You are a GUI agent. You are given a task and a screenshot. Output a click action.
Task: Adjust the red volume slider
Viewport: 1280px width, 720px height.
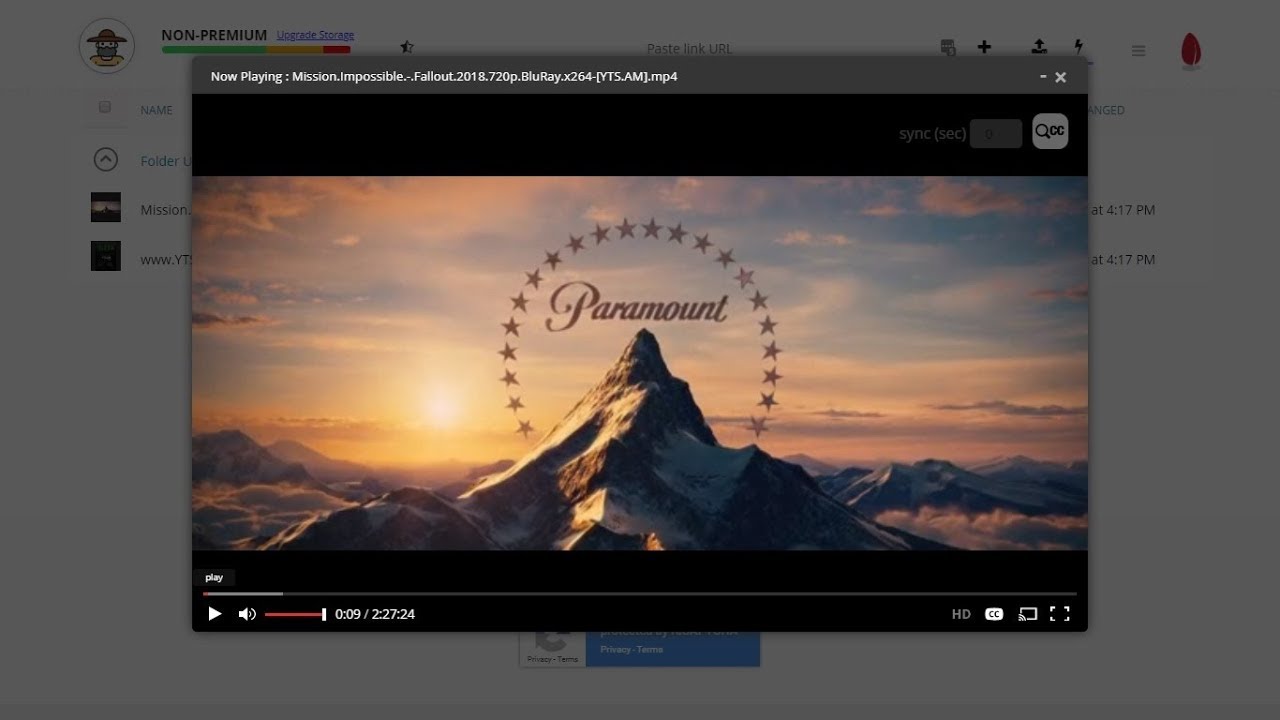[295, 614]
